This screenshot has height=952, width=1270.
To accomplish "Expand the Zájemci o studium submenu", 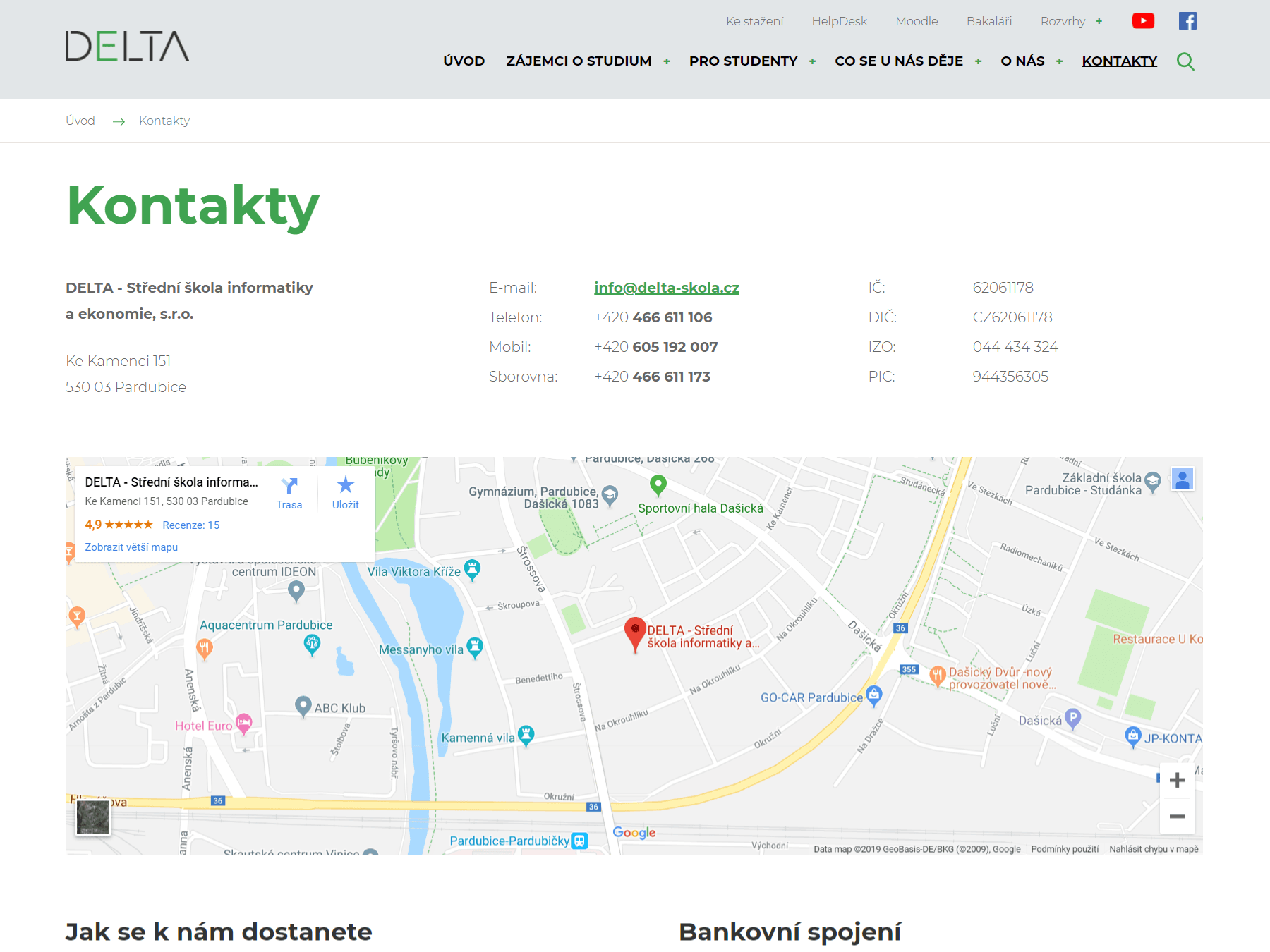I will pyautogui.click(x=667, y=61).
